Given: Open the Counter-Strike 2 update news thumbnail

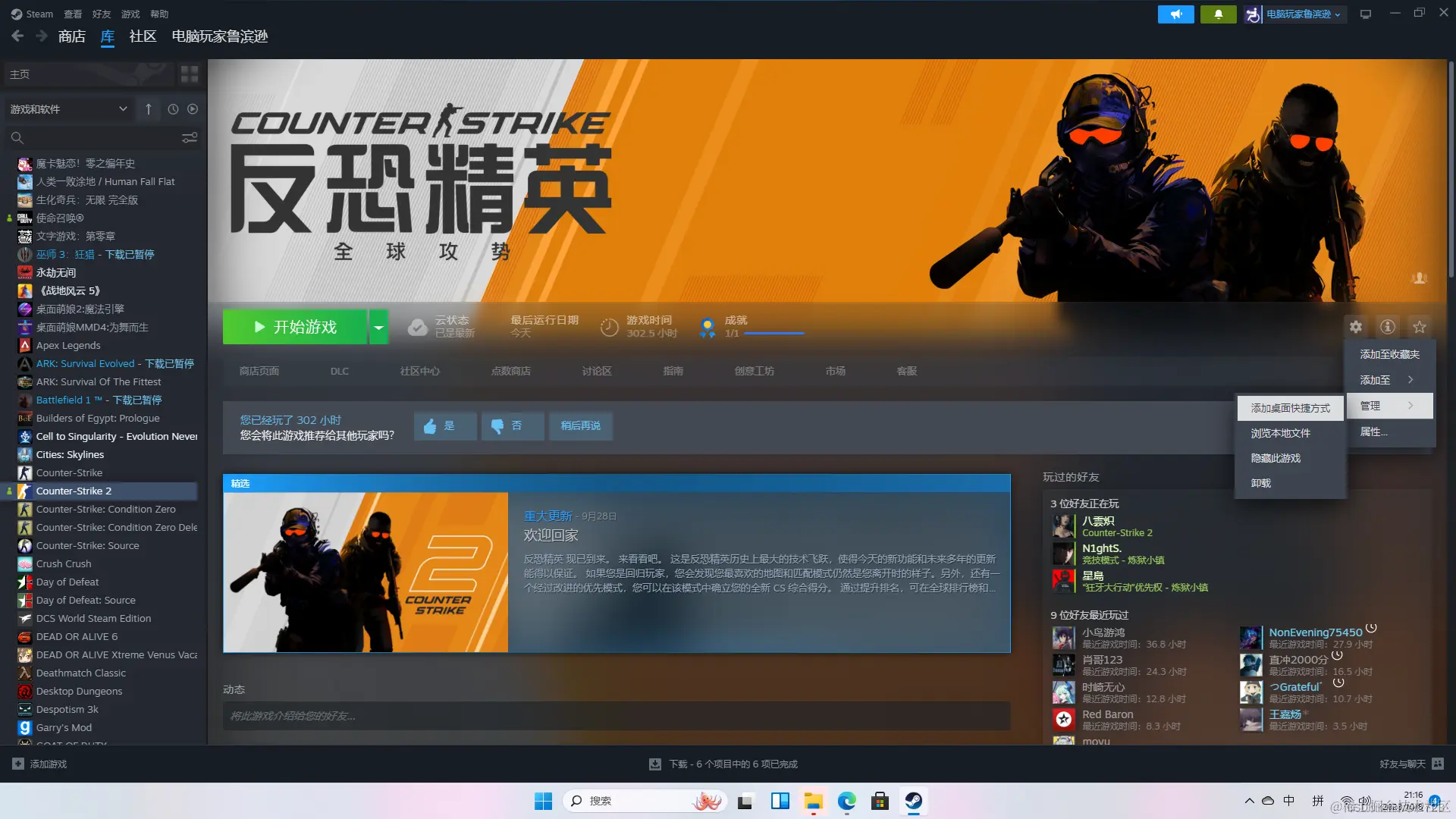Looking at the screenshot, I should [366, 571].
